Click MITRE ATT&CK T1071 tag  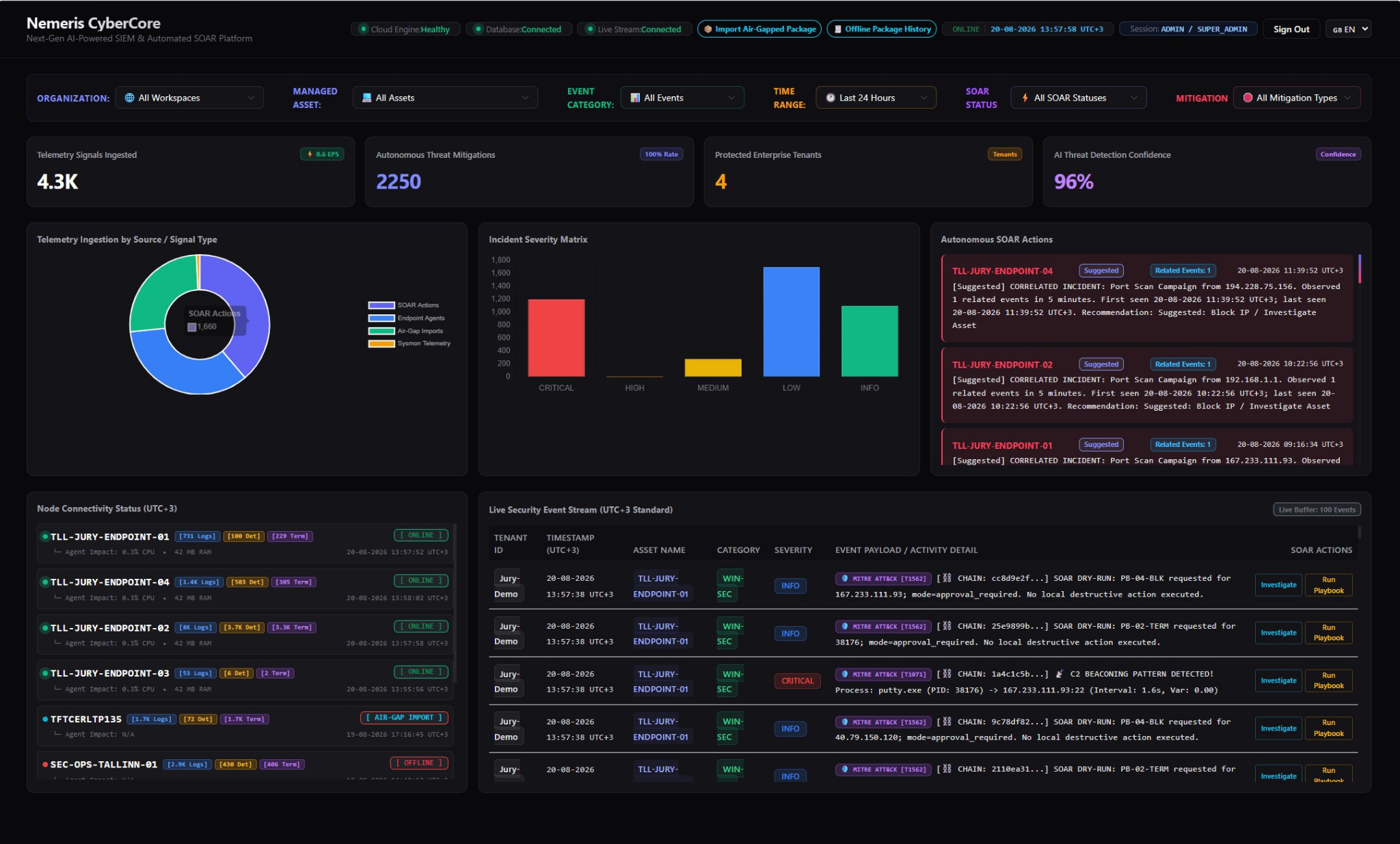[883, 675]
